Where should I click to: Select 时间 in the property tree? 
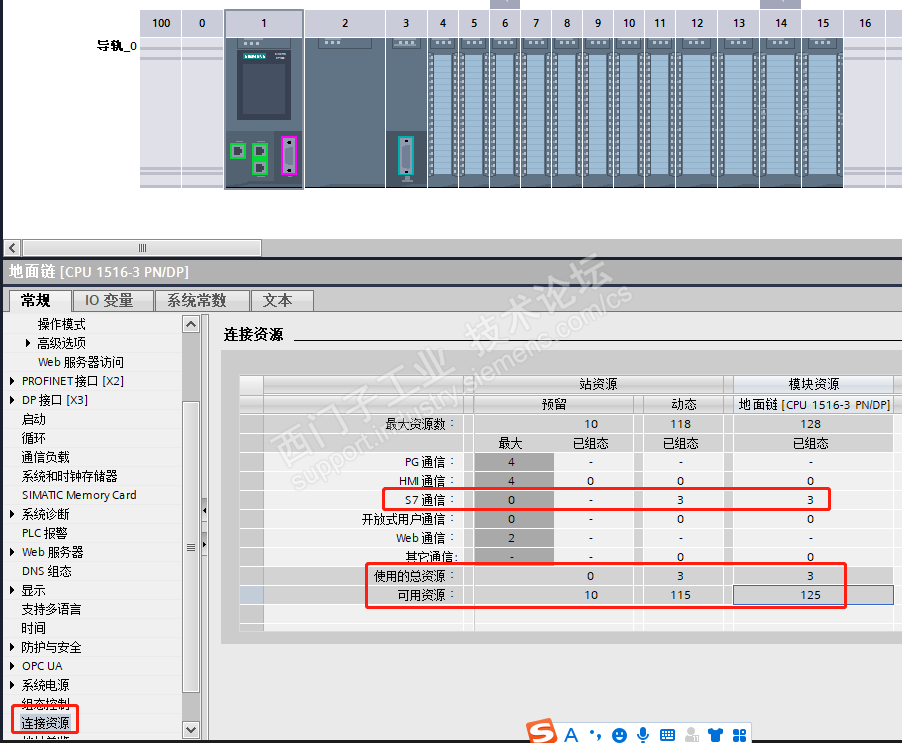point(33,628)
